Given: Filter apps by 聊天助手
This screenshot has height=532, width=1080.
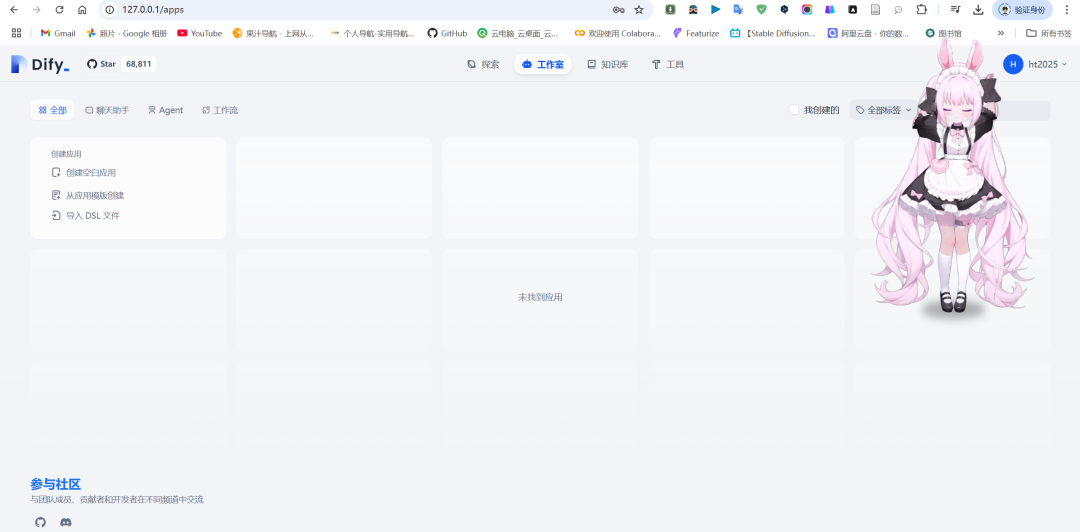Looking at the screenshot, I should coord(107,110).
